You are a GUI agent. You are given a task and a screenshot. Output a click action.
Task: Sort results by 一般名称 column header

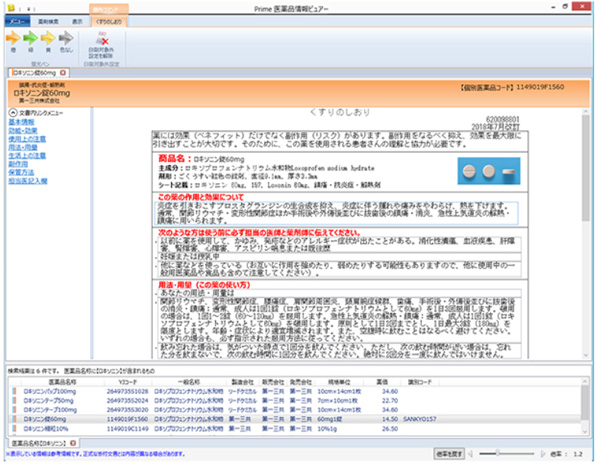(189, 382)
